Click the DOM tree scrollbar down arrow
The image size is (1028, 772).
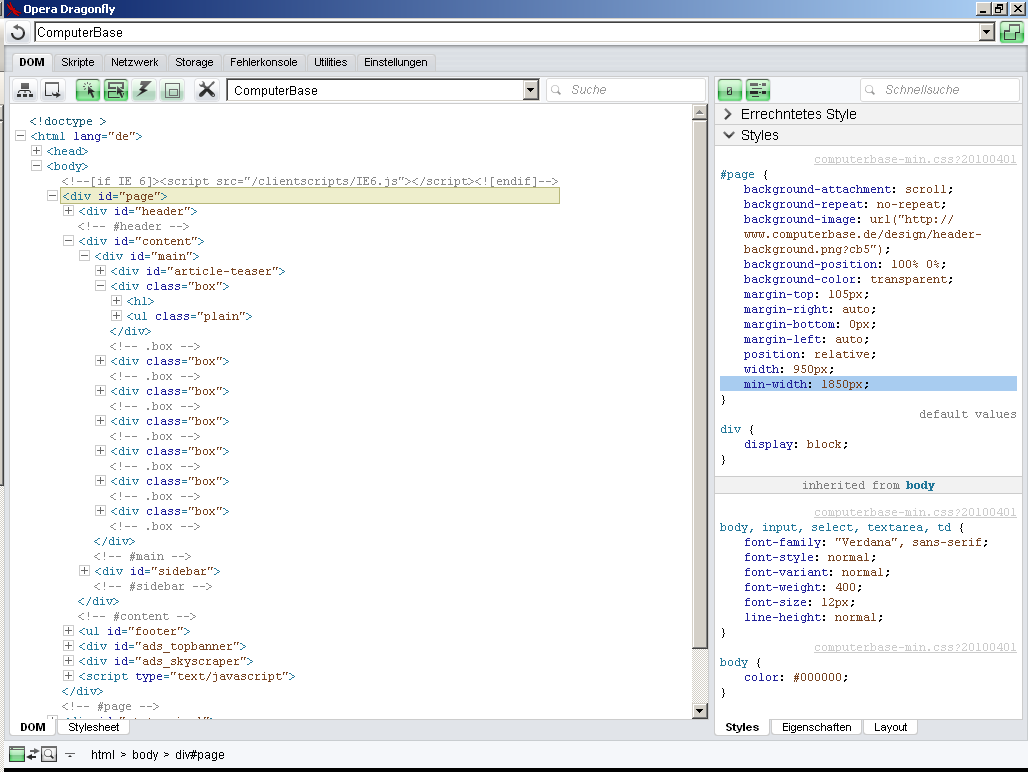[x=700, y=710]
